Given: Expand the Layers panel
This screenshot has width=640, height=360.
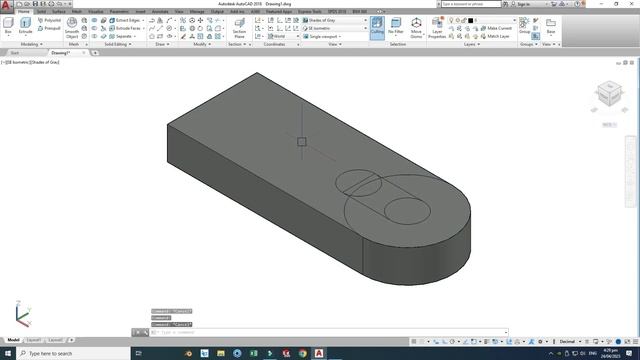Looking at the screenshot, I should [x=472, y=44].
